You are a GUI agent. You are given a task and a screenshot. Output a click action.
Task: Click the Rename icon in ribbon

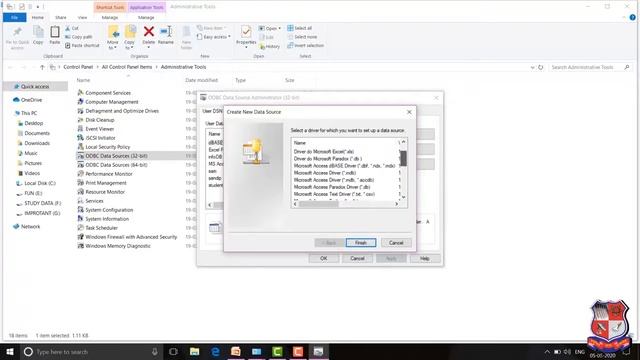pos(166,32)
